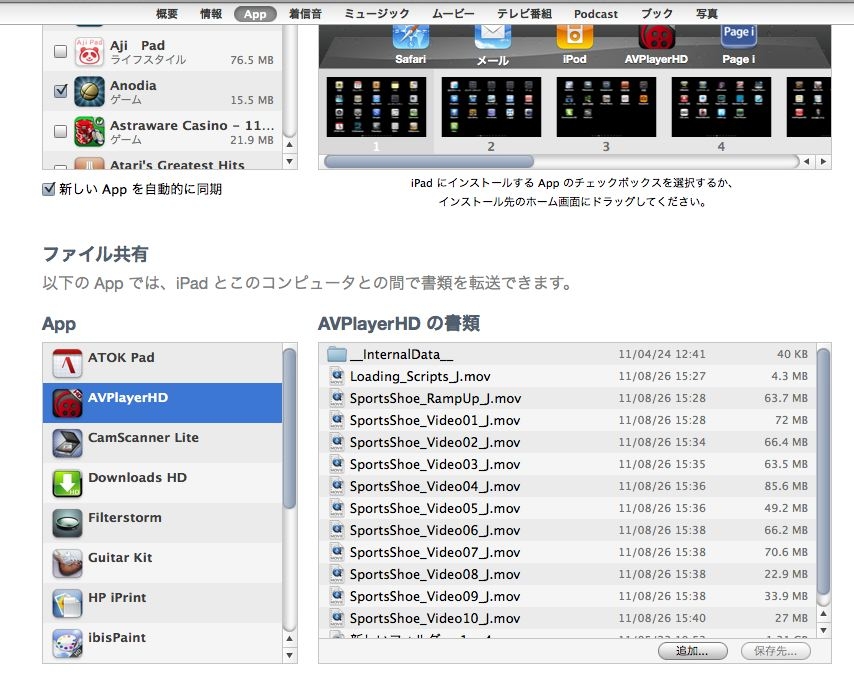Select ibisPaint palette icon

[68, 643]
